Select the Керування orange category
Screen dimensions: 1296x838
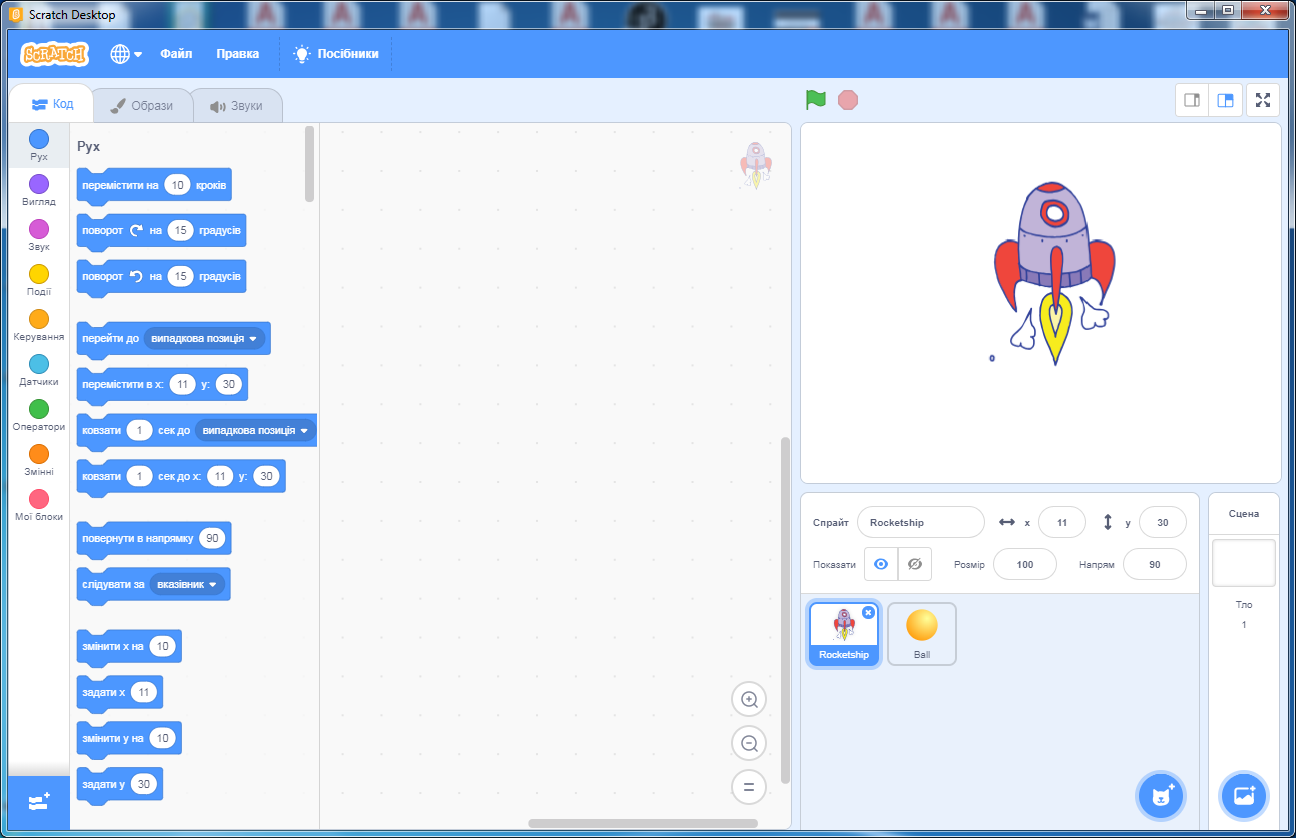point(39,325)
